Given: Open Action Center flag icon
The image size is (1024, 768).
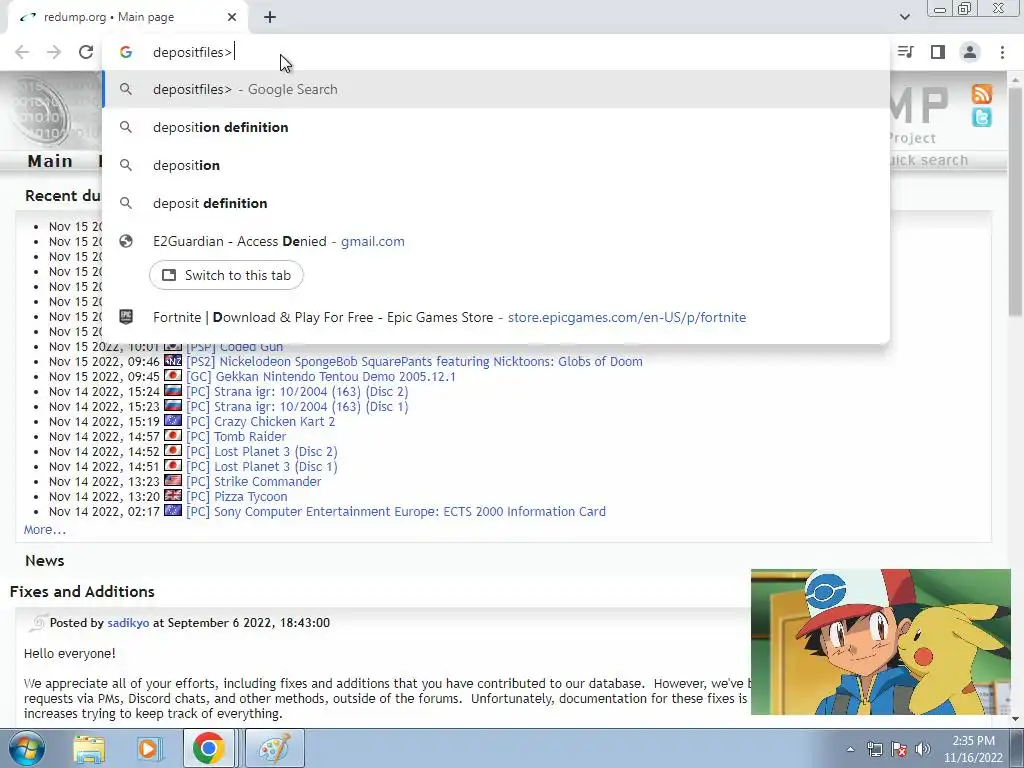Looking at the screenshot, I should point(899,749).
